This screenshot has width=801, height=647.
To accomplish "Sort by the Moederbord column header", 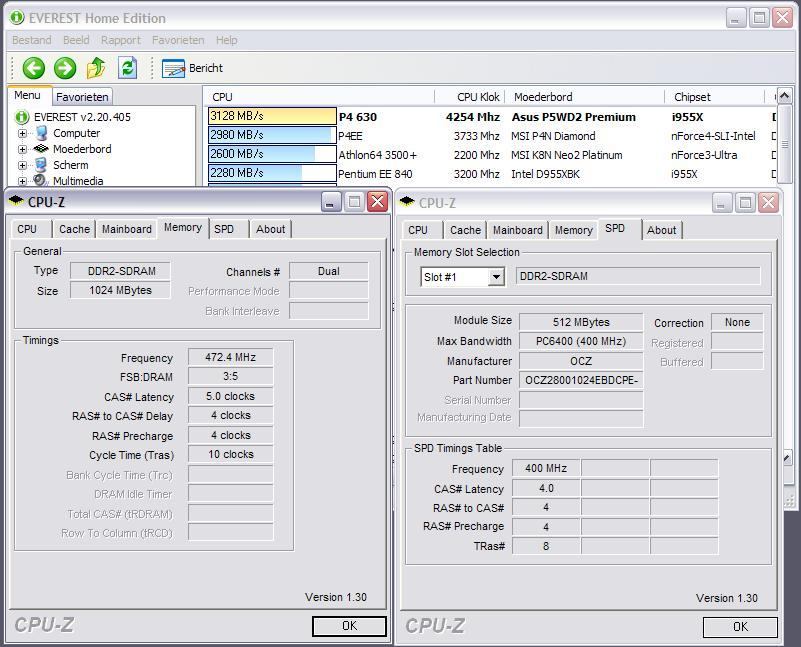I will click(x=584, y=97).
